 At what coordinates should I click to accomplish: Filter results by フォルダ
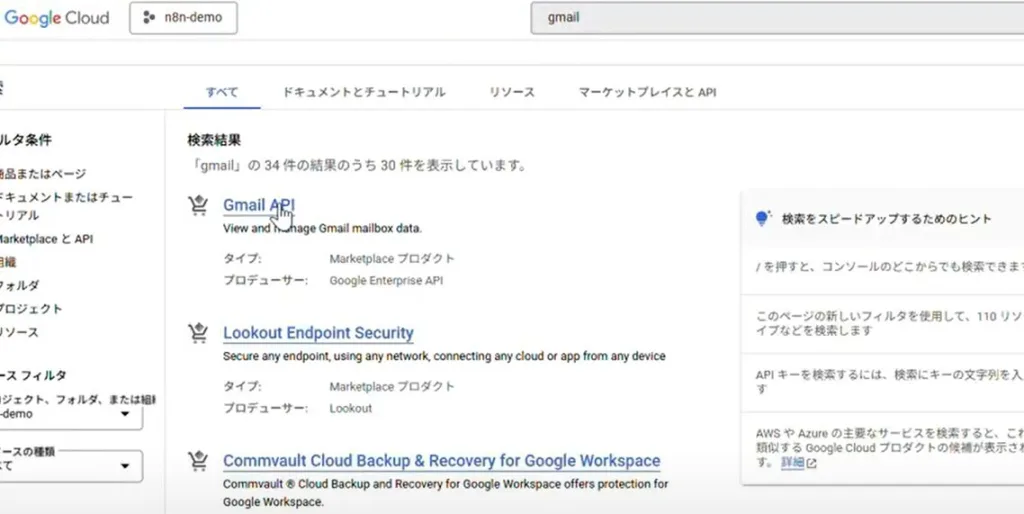coord(20,285)
